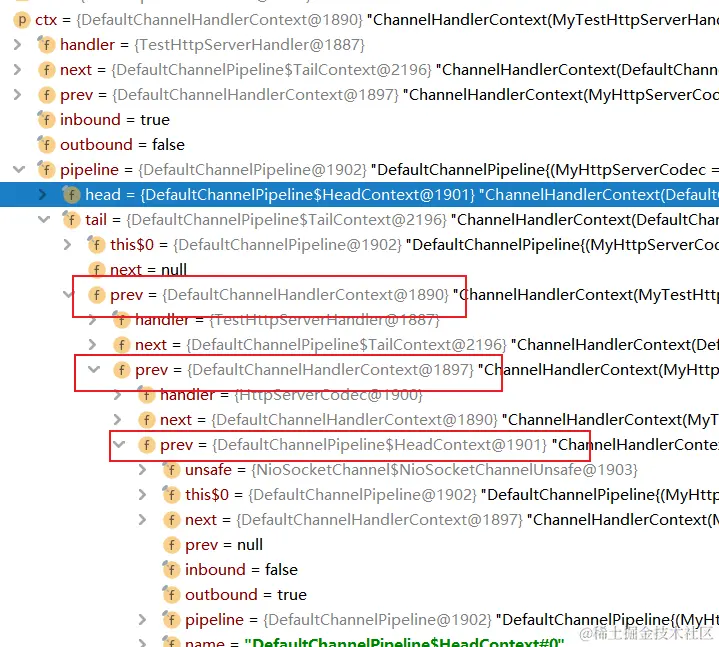
Task: Click field icon of handler directly under ctx
Action: [46, 45]
